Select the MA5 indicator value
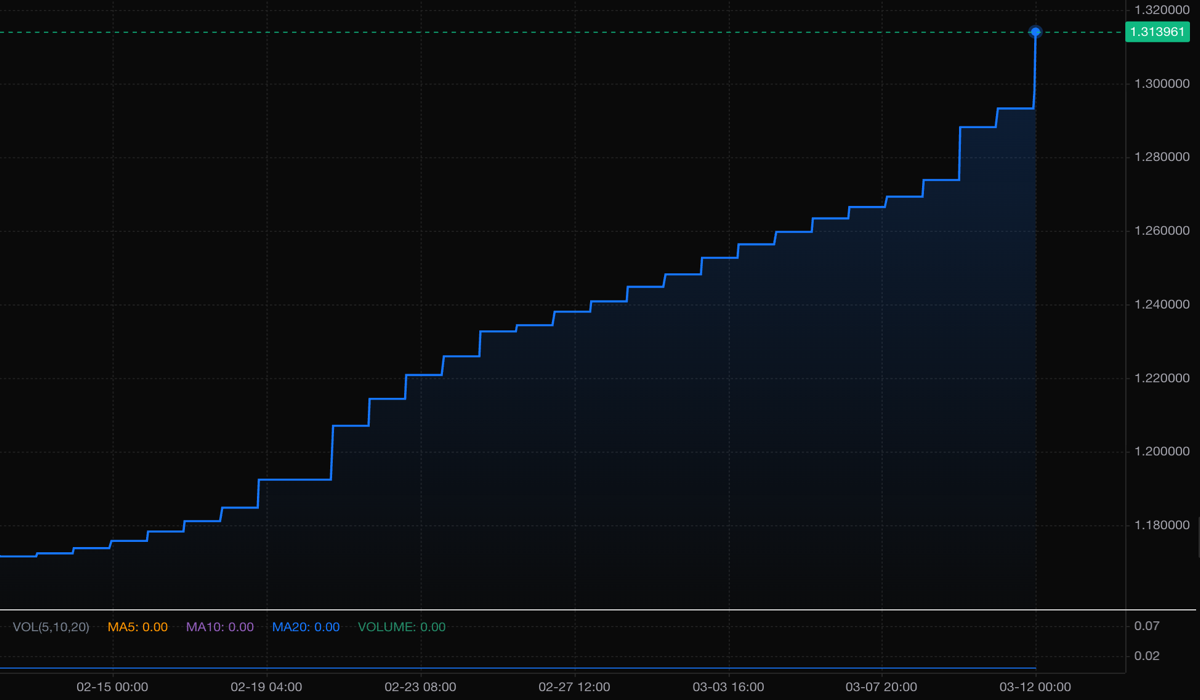Image resolution: width=1200 pixels, height=700 pixels. tap(137, 627)
